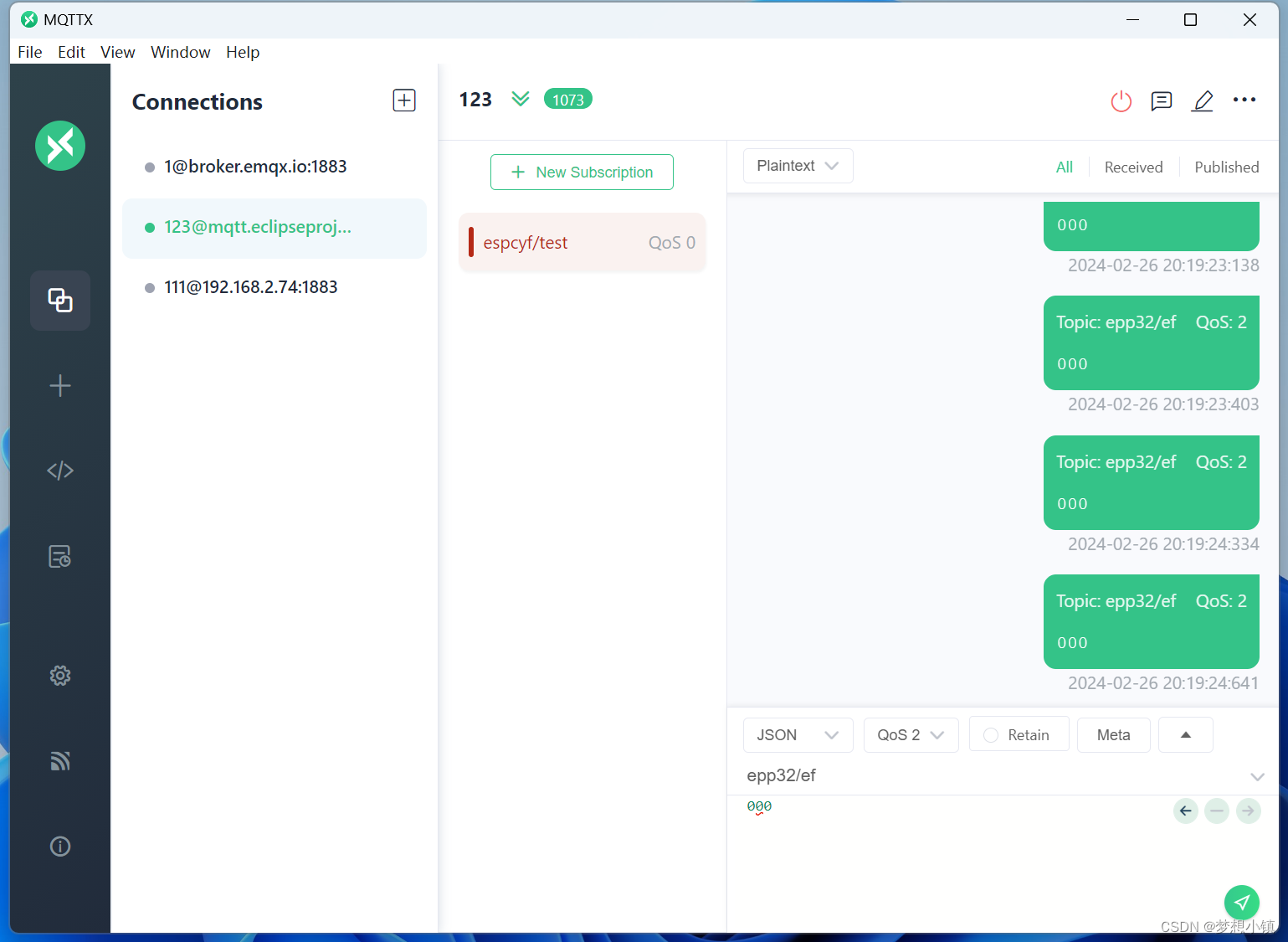Click New Subscription button
Screen dimensions: 1288x942
pos(582,172)
